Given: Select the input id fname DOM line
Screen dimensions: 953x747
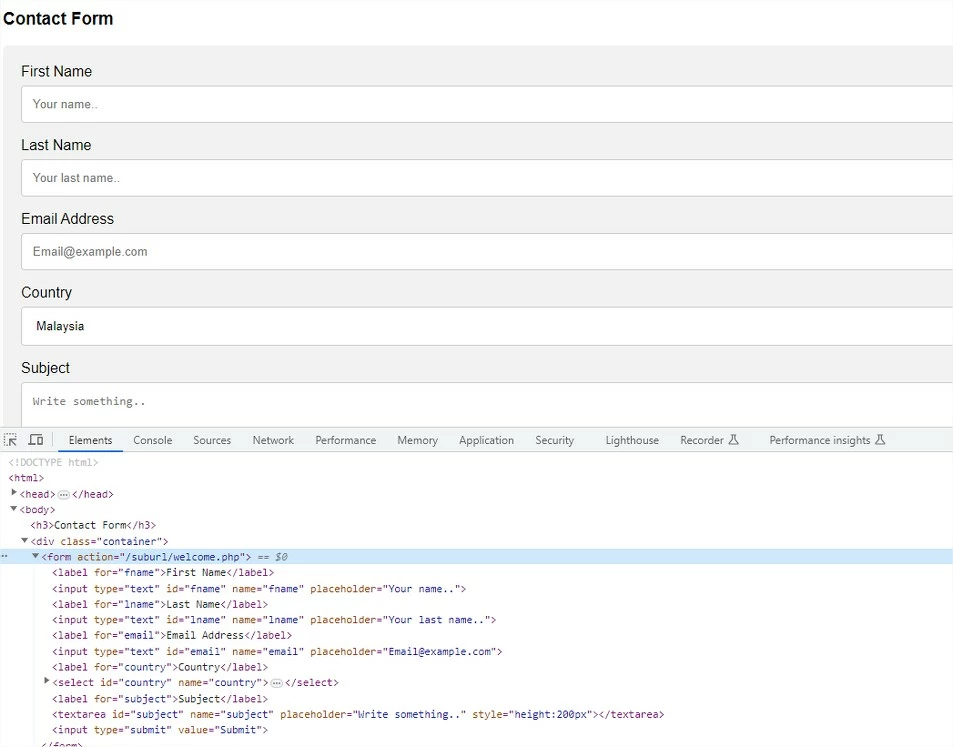Looking at the screenshot, I should [x=259, y=589].
